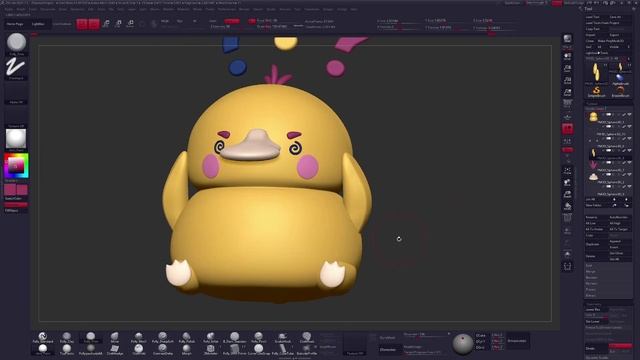
Task: Select the Folly_Pinch brush
Action: [258, 338]
